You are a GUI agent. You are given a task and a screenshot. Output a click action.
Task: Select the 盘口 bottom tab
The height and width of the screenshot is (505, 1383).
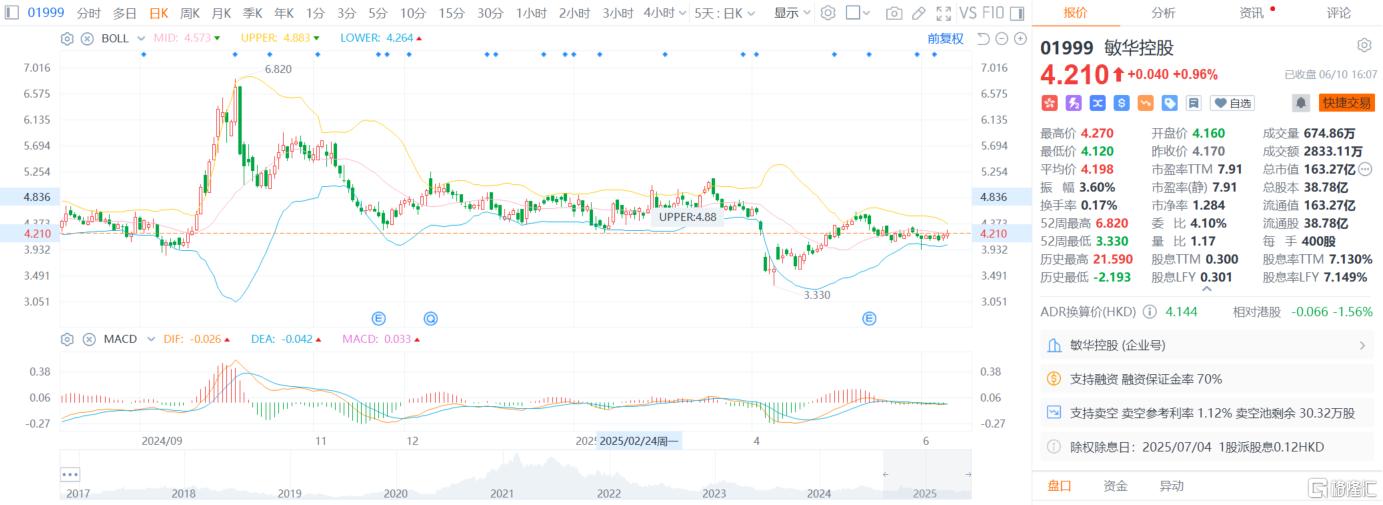coord(1059,486)
